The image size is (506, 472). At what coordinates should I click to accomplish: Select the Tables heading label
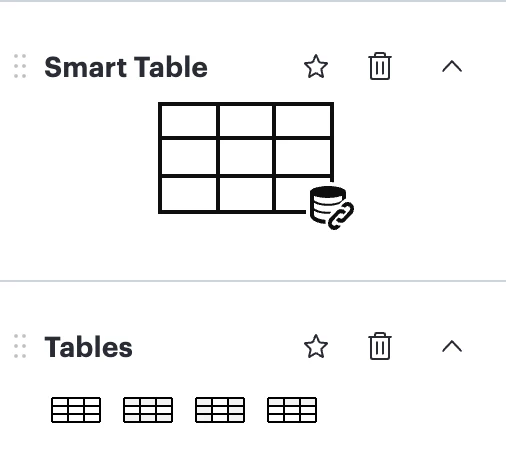88,347
